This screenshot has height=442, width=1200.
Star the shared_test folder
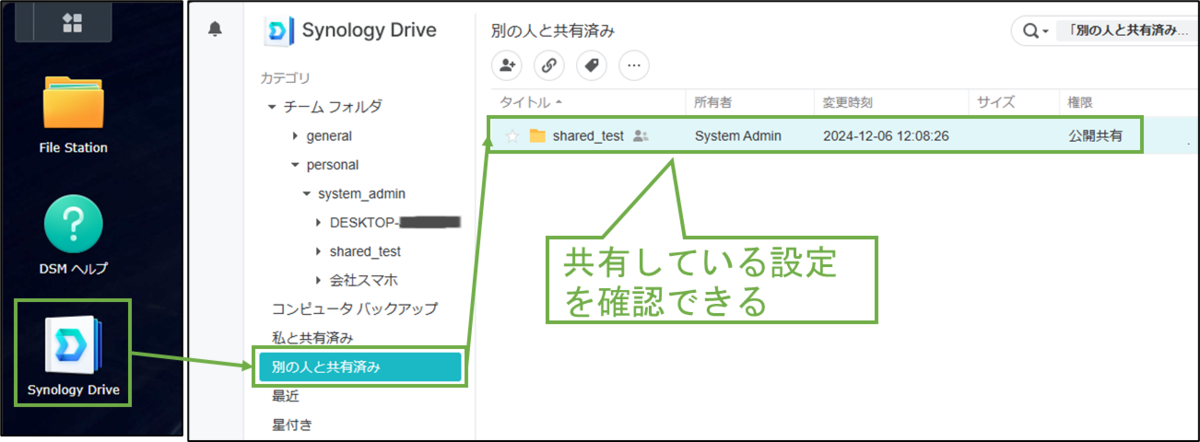point(513,136)
